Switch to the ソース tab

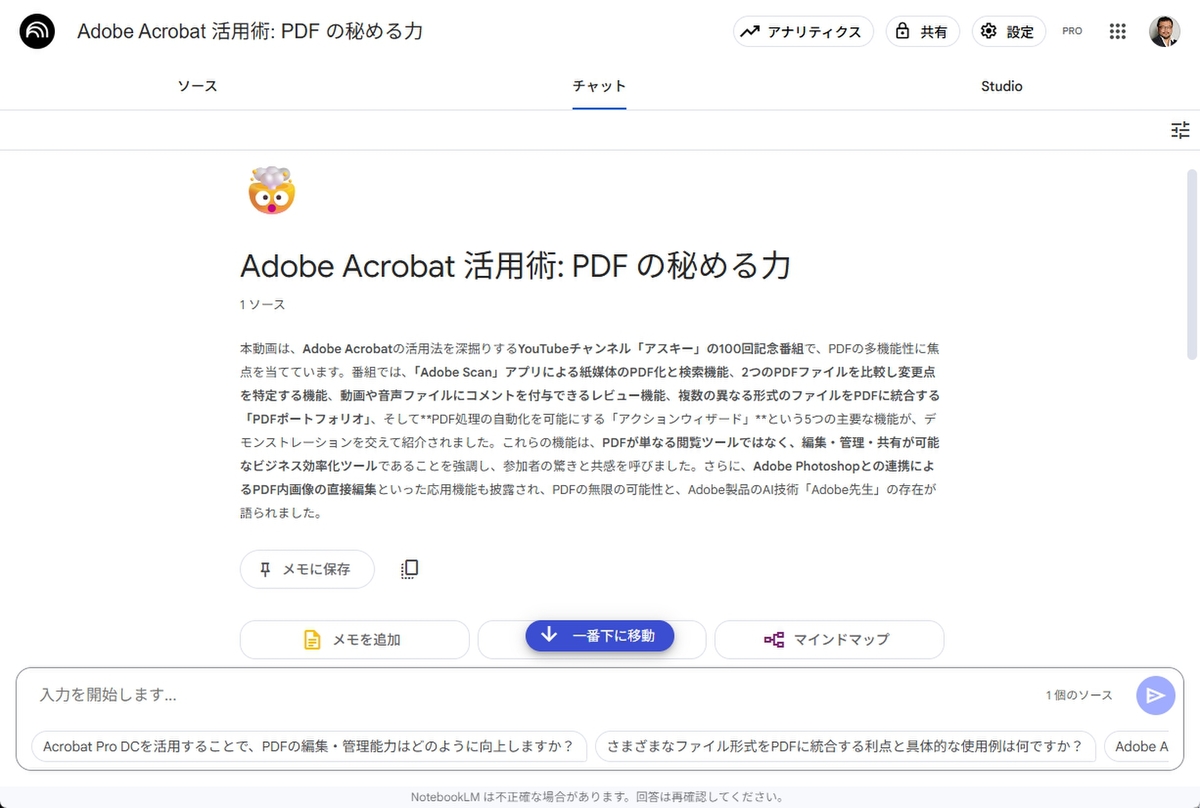(197, 86)
